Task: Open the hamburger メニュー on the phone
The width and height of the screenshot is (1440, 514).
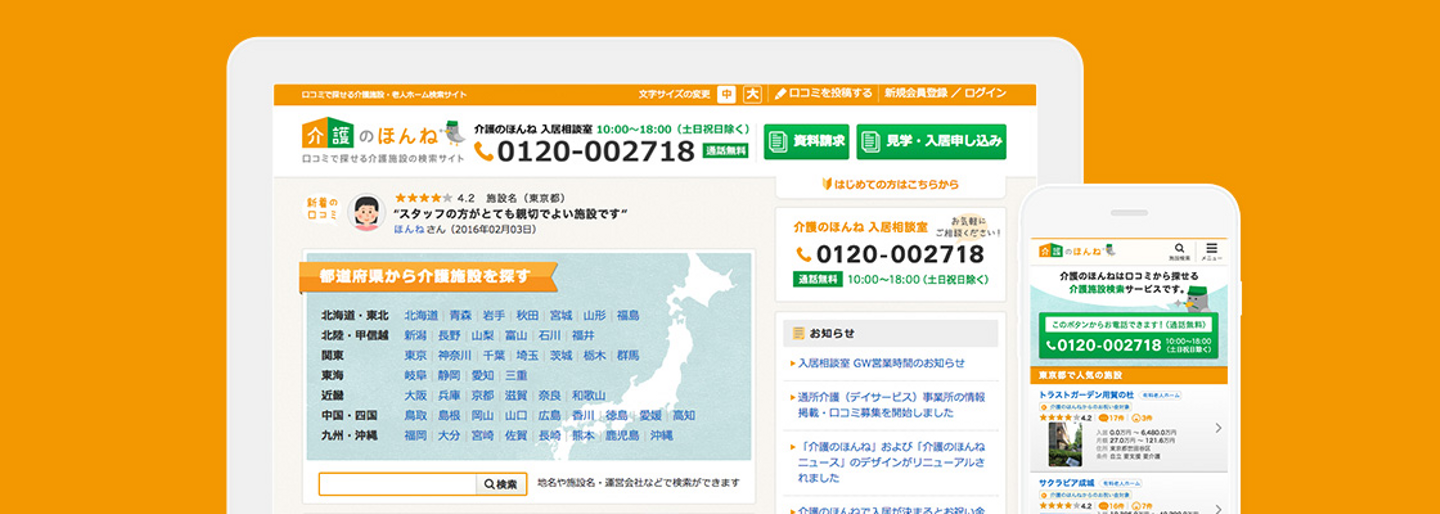Action: click(1211, 251)
